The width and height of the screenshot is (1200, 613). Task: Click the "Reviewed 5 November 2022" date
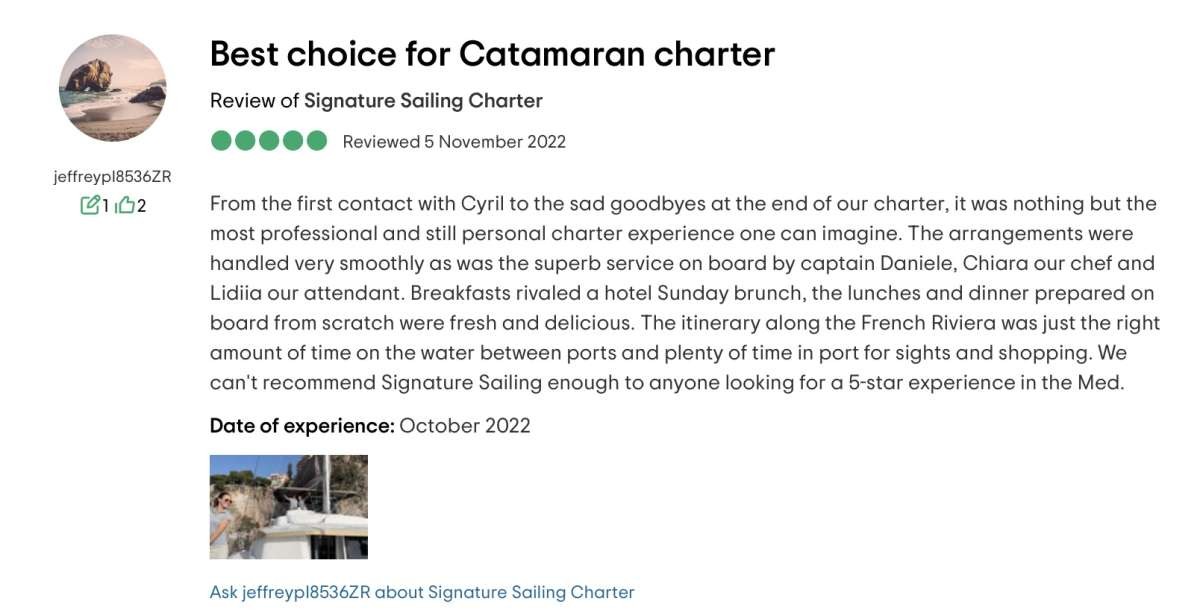(454, 142)
